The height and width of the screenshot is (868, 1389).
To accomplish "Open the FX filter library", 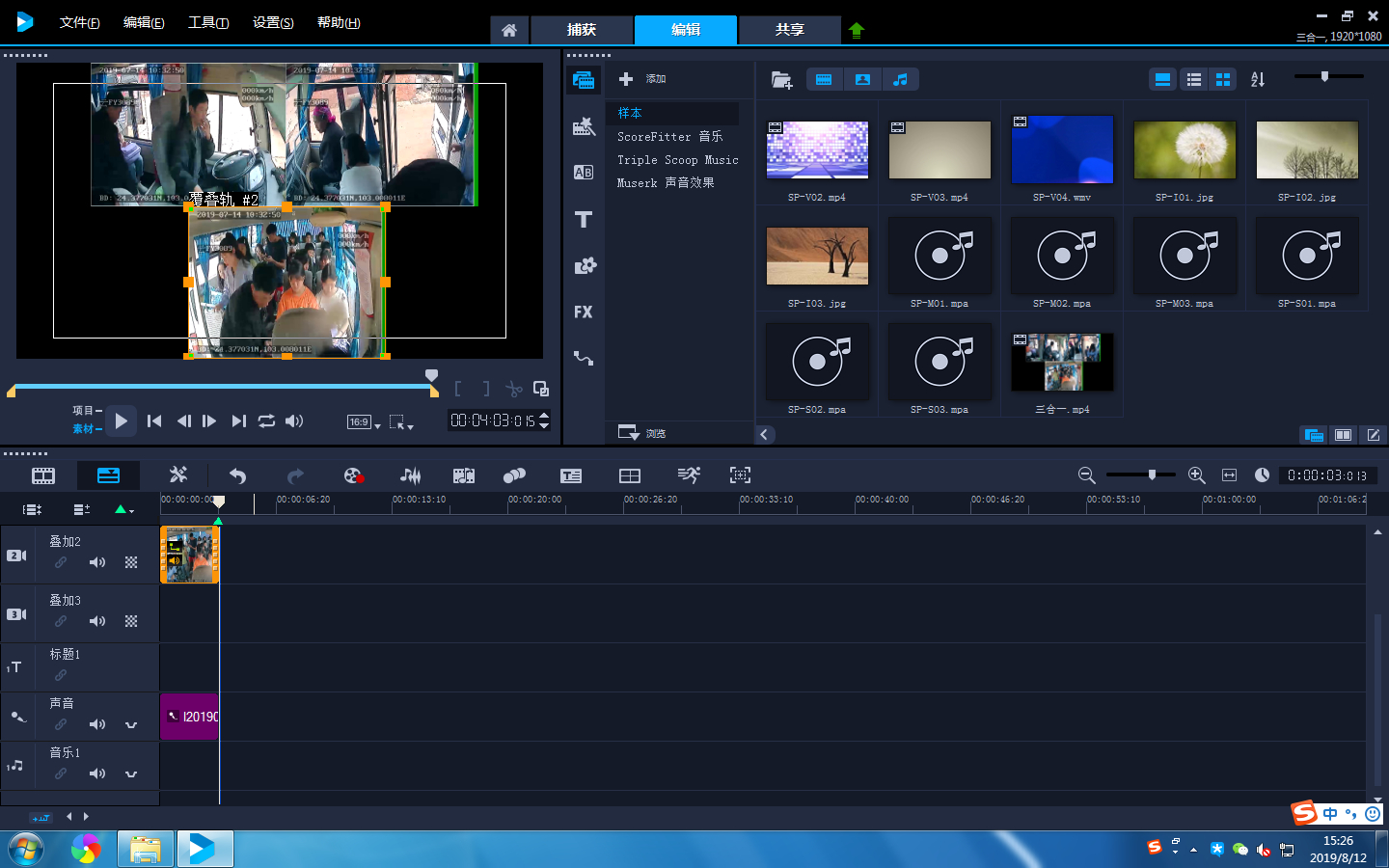I will [x=584, y=312].
